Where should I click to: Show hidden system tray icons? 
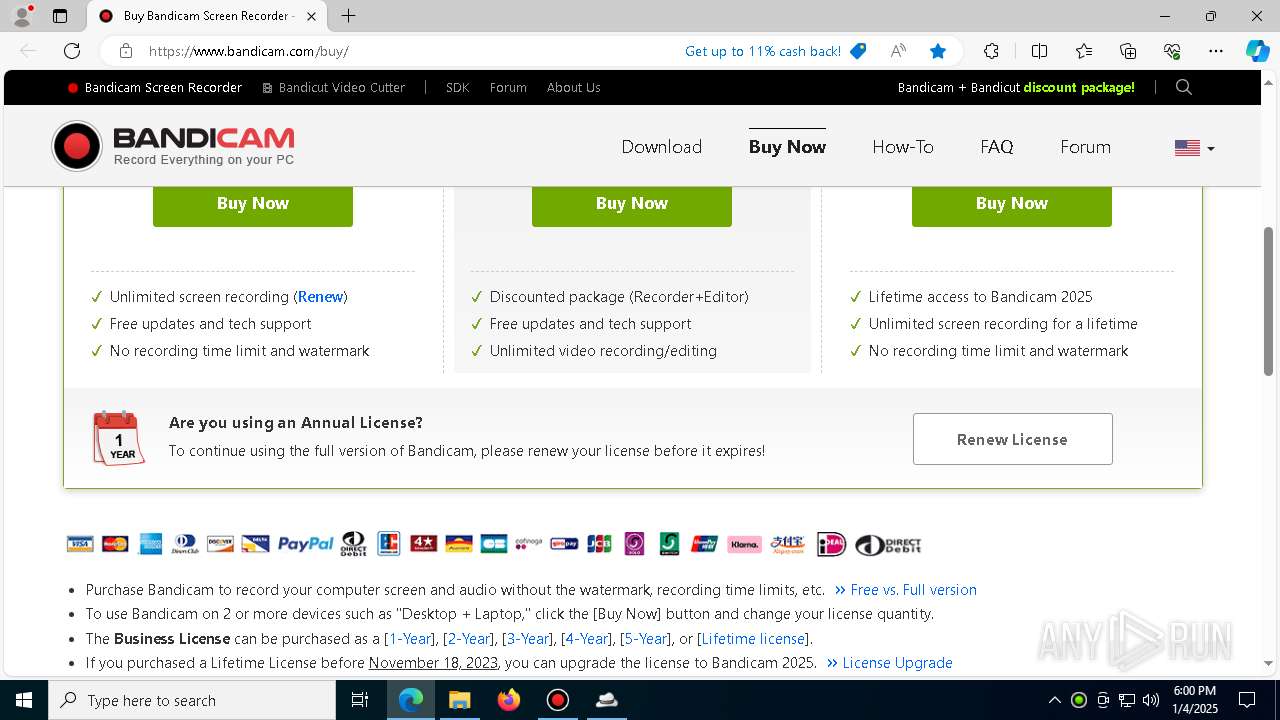[1054, 700]
